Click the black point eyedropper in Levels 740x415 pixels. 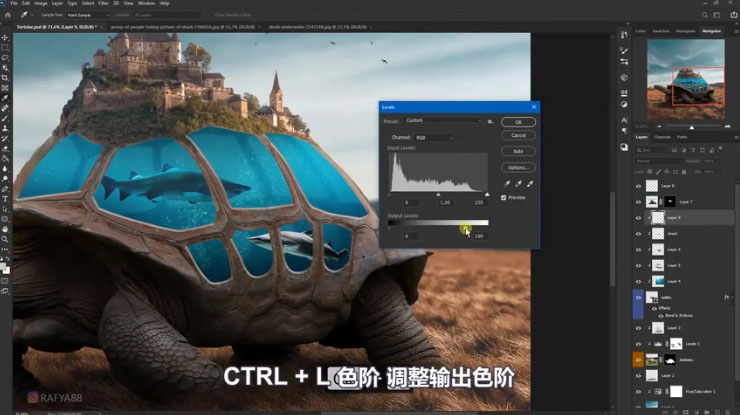click(x=507, y=184)
